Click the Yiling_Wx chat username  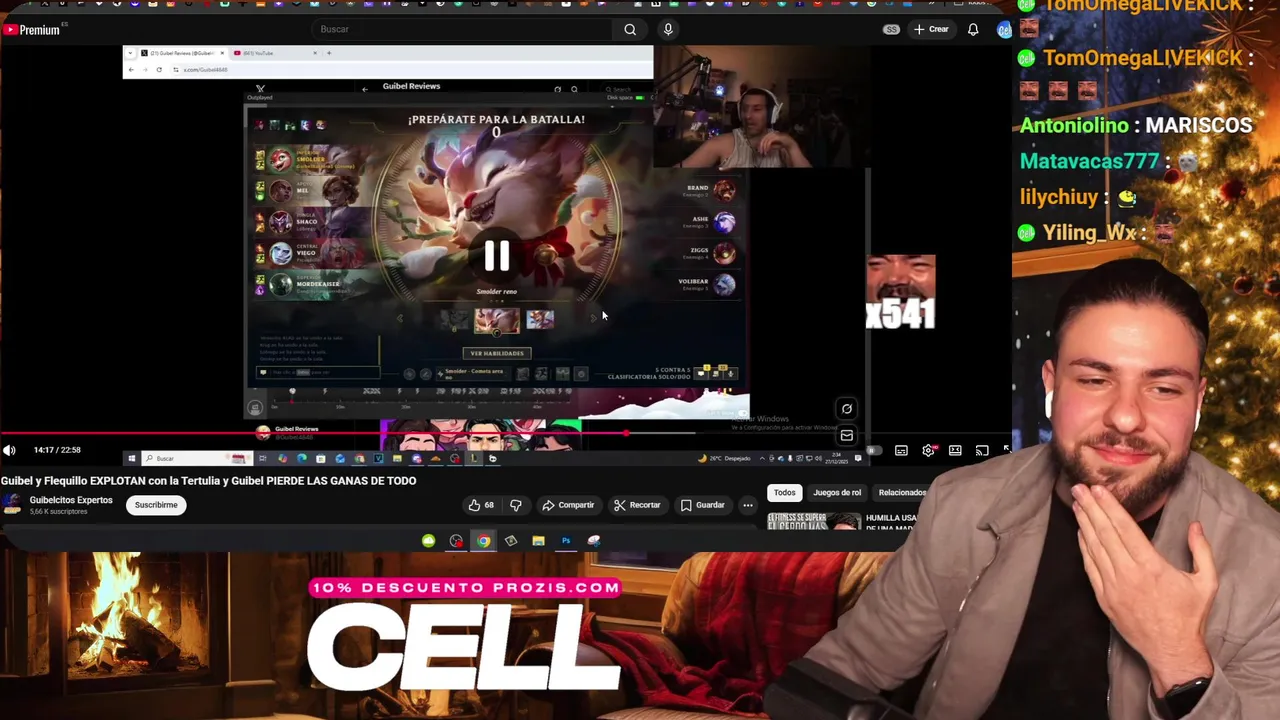[1090, 233]
